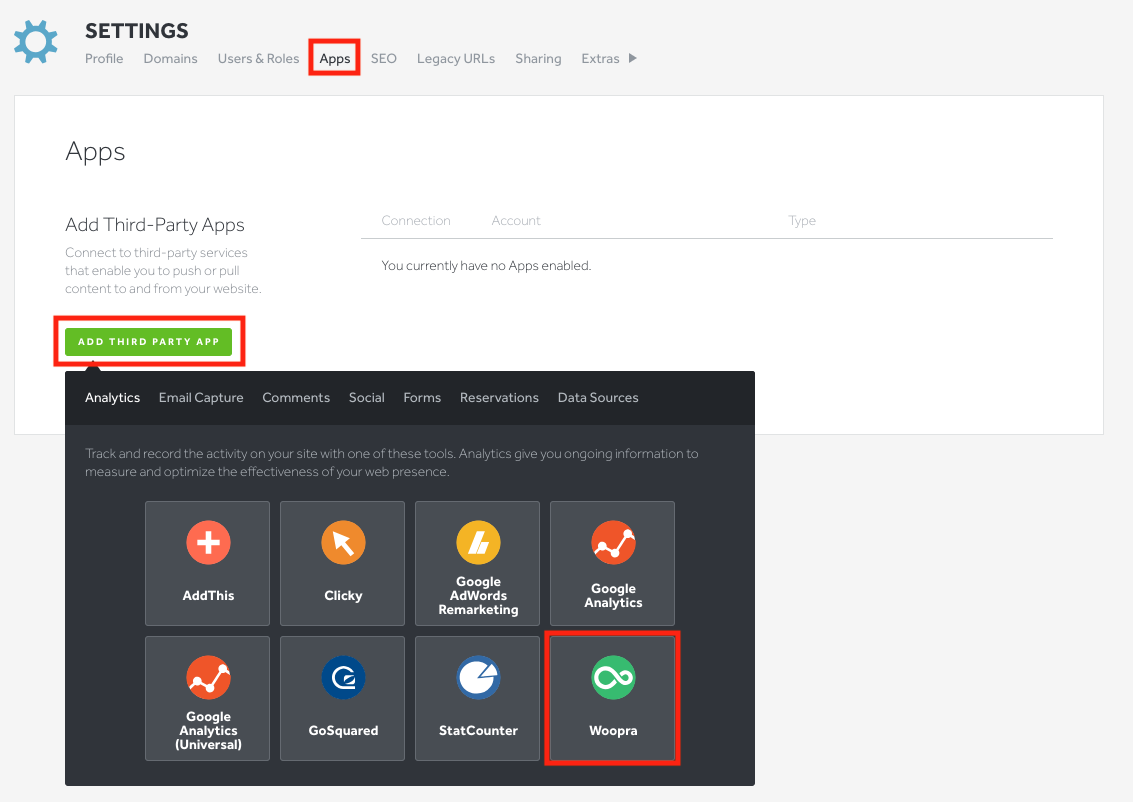Click Add Third Party App button
The width and height of the screenshot is (1133, 802).
pos(149,342)
